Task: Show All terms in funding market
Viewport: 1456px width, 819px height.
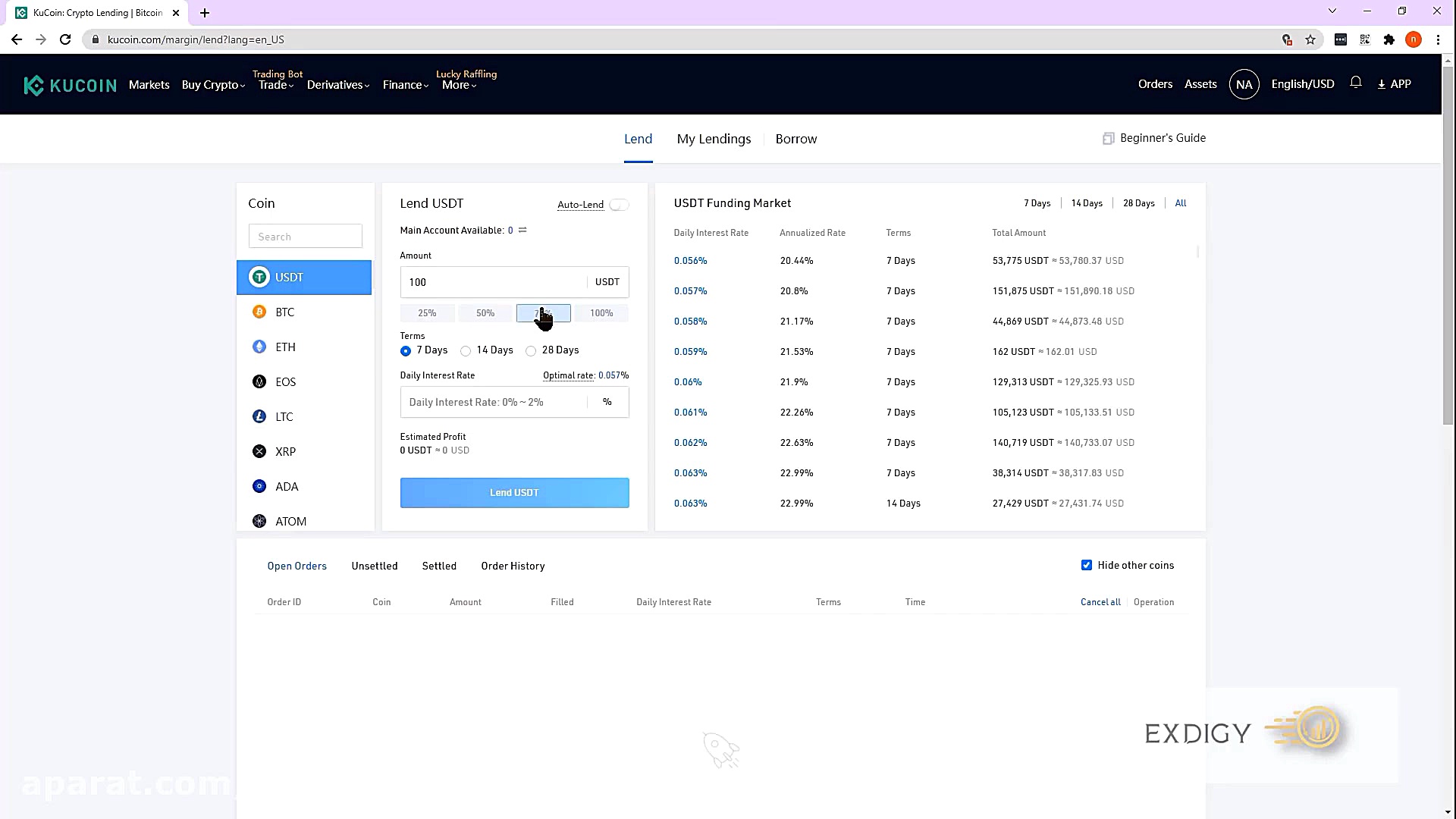Action: click(x=1180, y=203)
